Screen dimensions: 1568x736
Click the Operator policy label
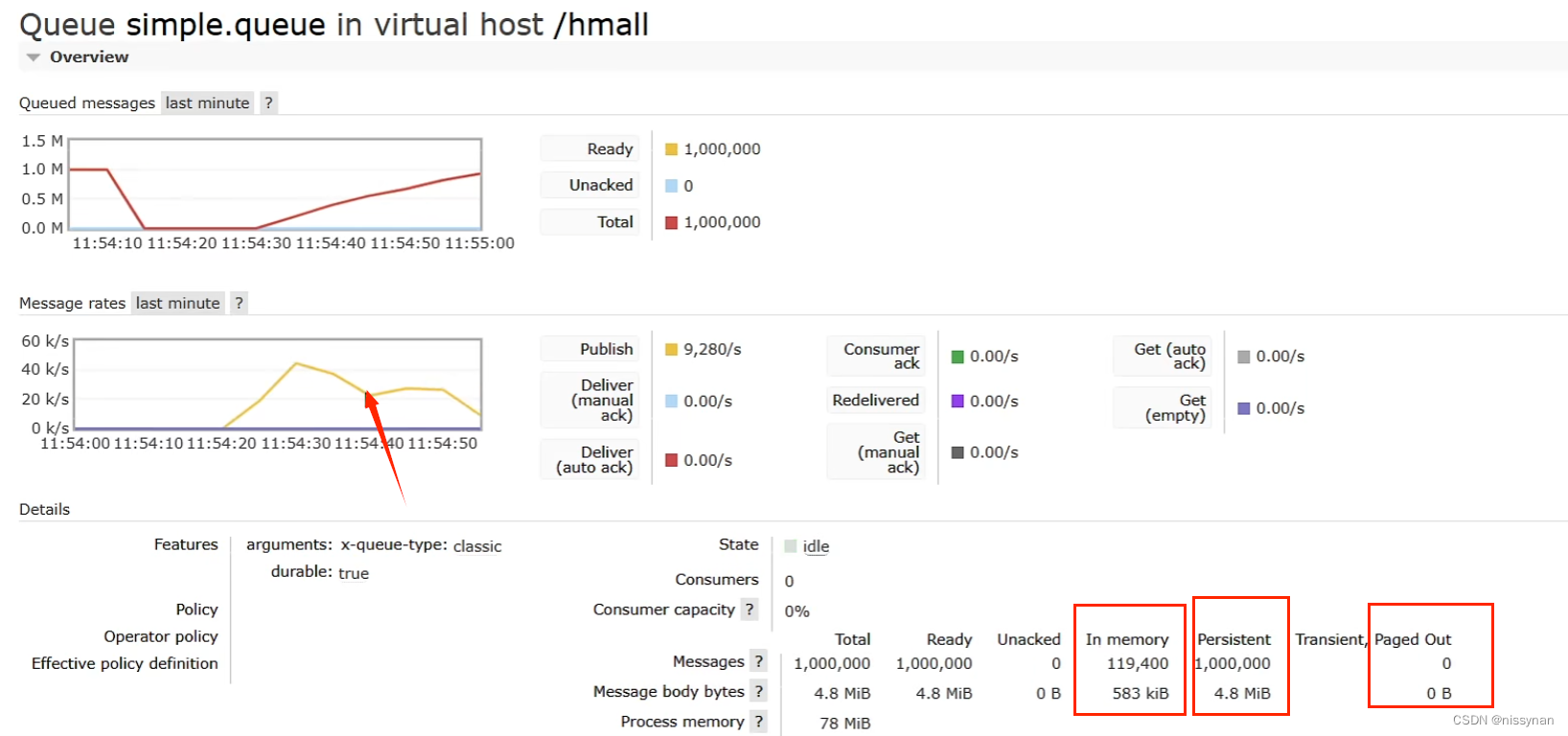[161, 636]
